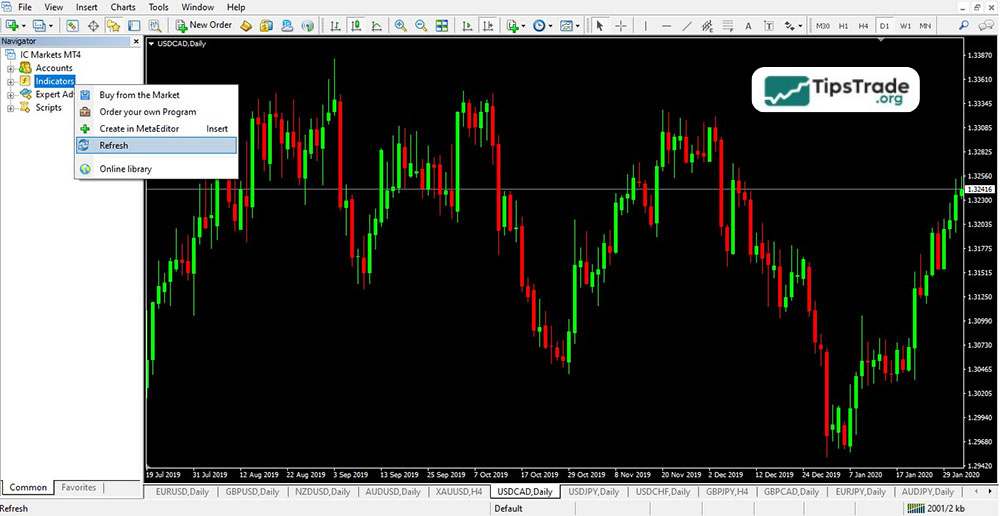Choose Refresh in the context menu
The height and width of the screenshot is (516, 1000).
114,146
